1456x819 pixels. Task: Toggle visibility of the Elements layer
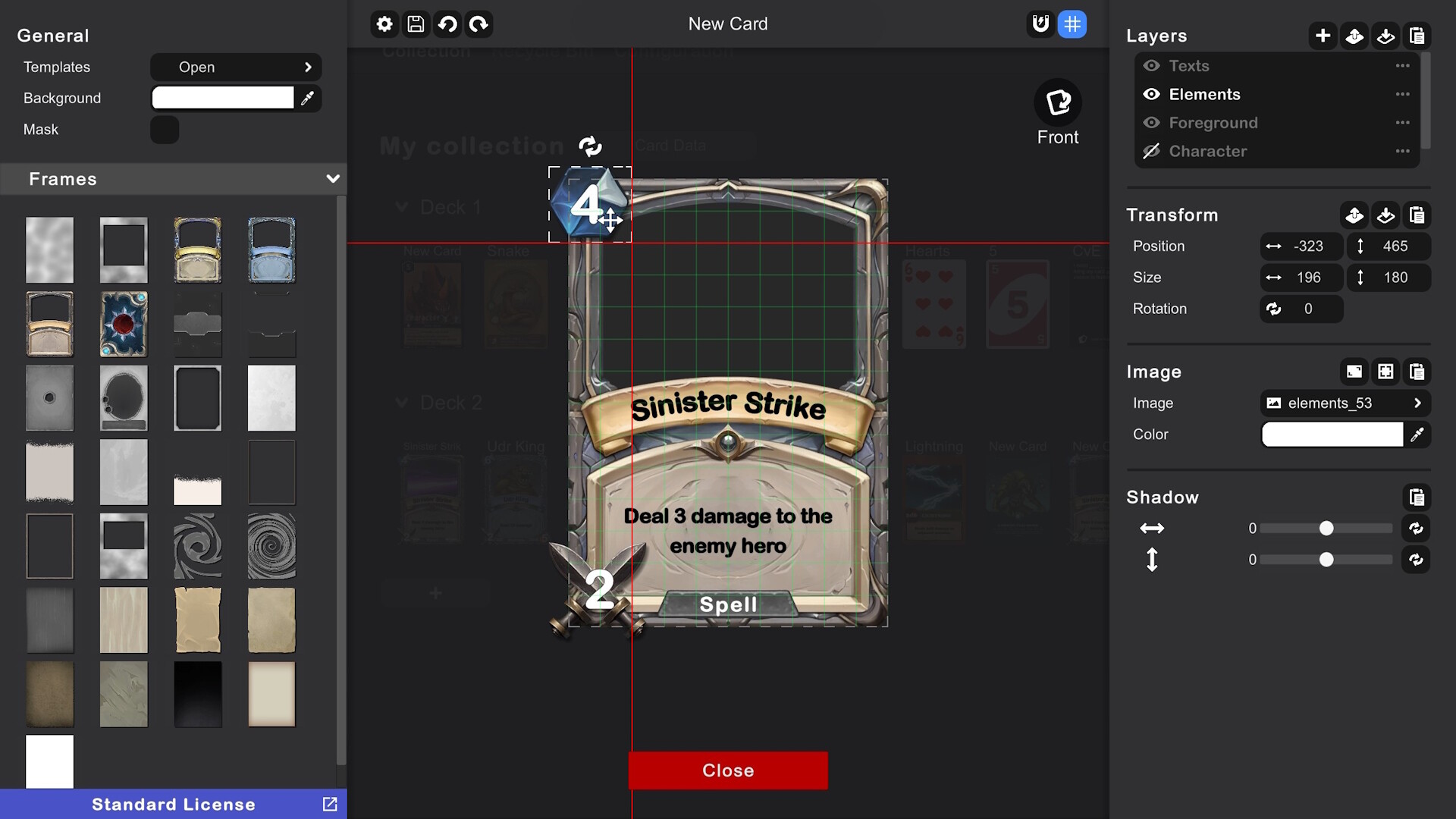coord(1151,94)
